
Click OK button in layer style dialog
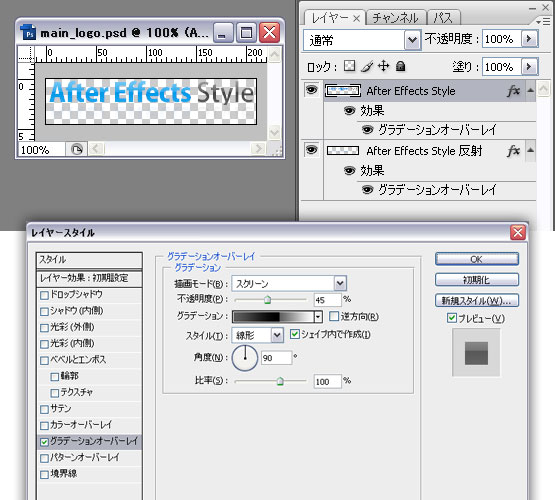coord(477,259)
